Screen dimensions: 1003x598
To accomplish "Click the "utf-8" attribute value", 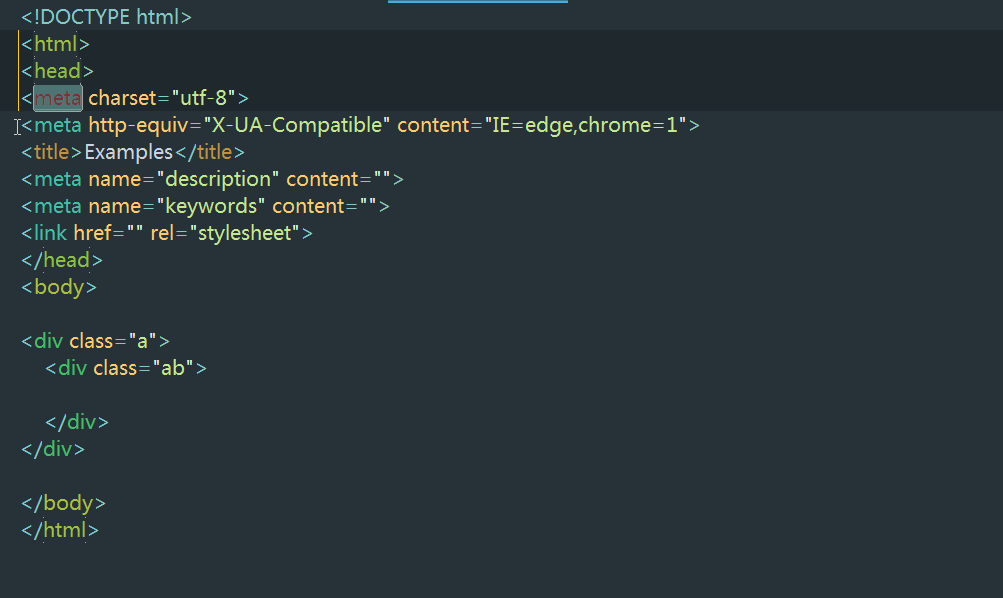I will coord(204,98).
